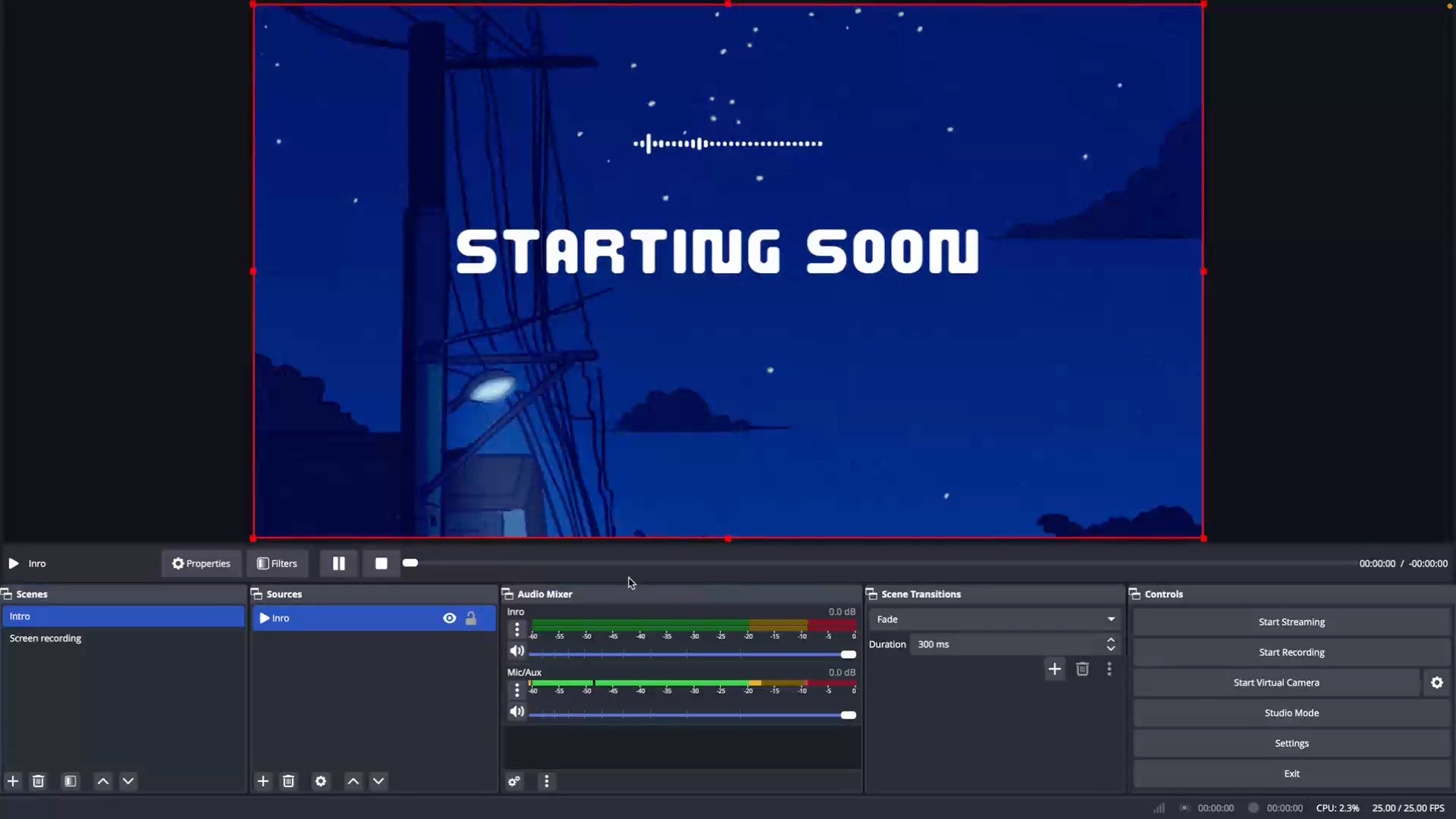
Task: Select the Screen recording scene
Action: [x=45, y=639]
